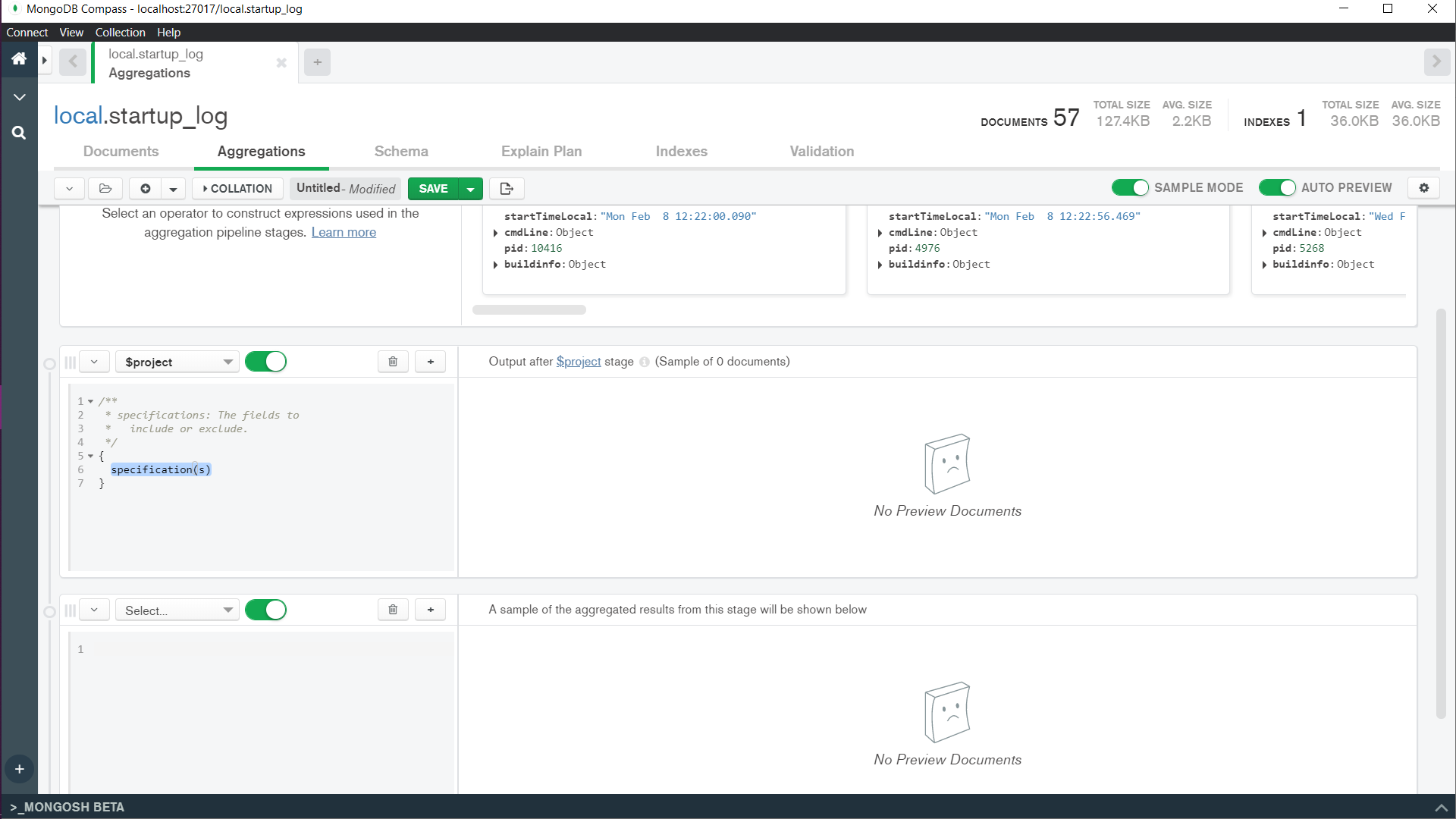Screen dimensions: 1456x819
Task: Expand buildinfo object for pid 10416
Action: 495,265
